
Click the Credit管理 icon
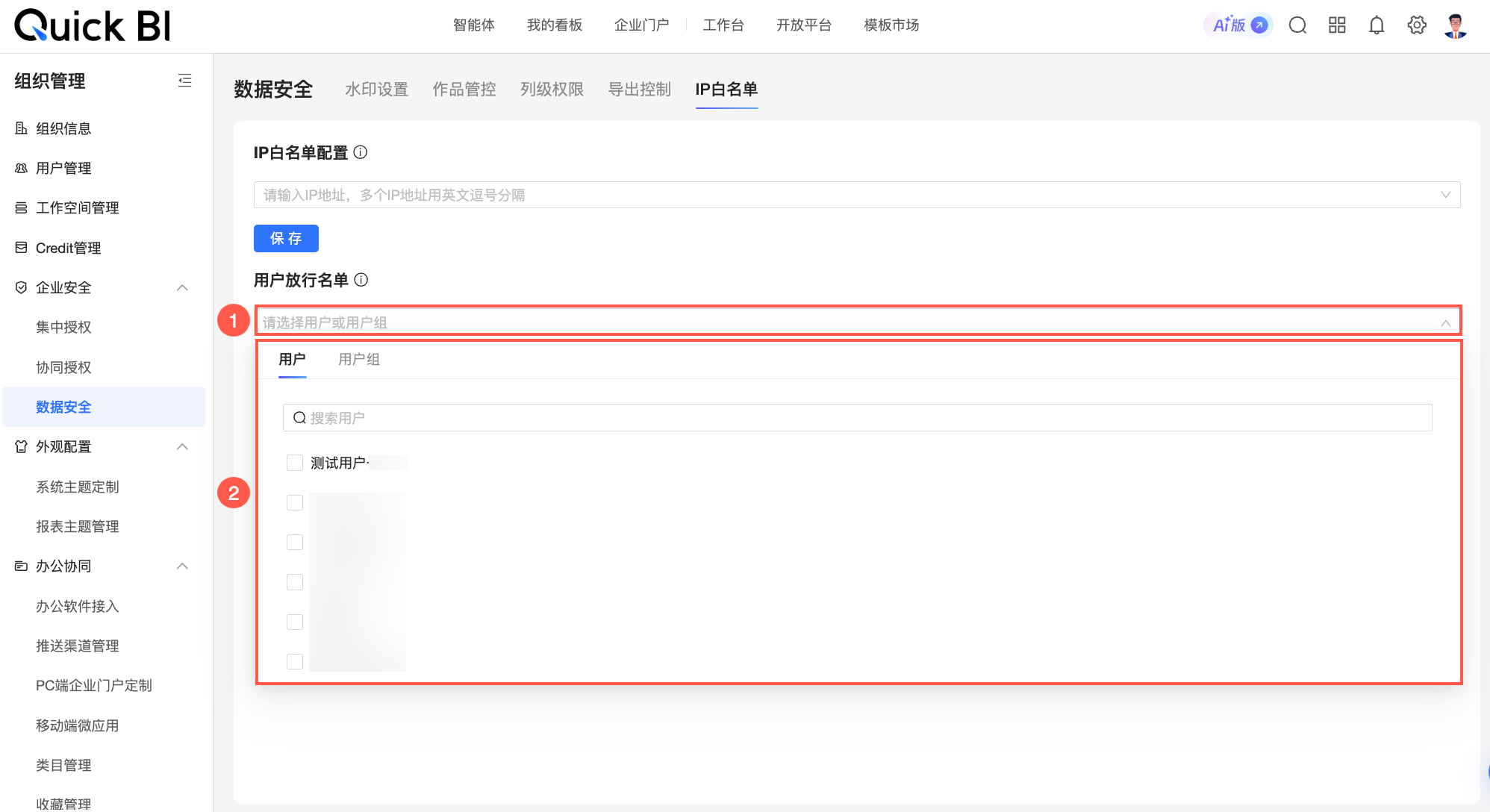point(21,248)
